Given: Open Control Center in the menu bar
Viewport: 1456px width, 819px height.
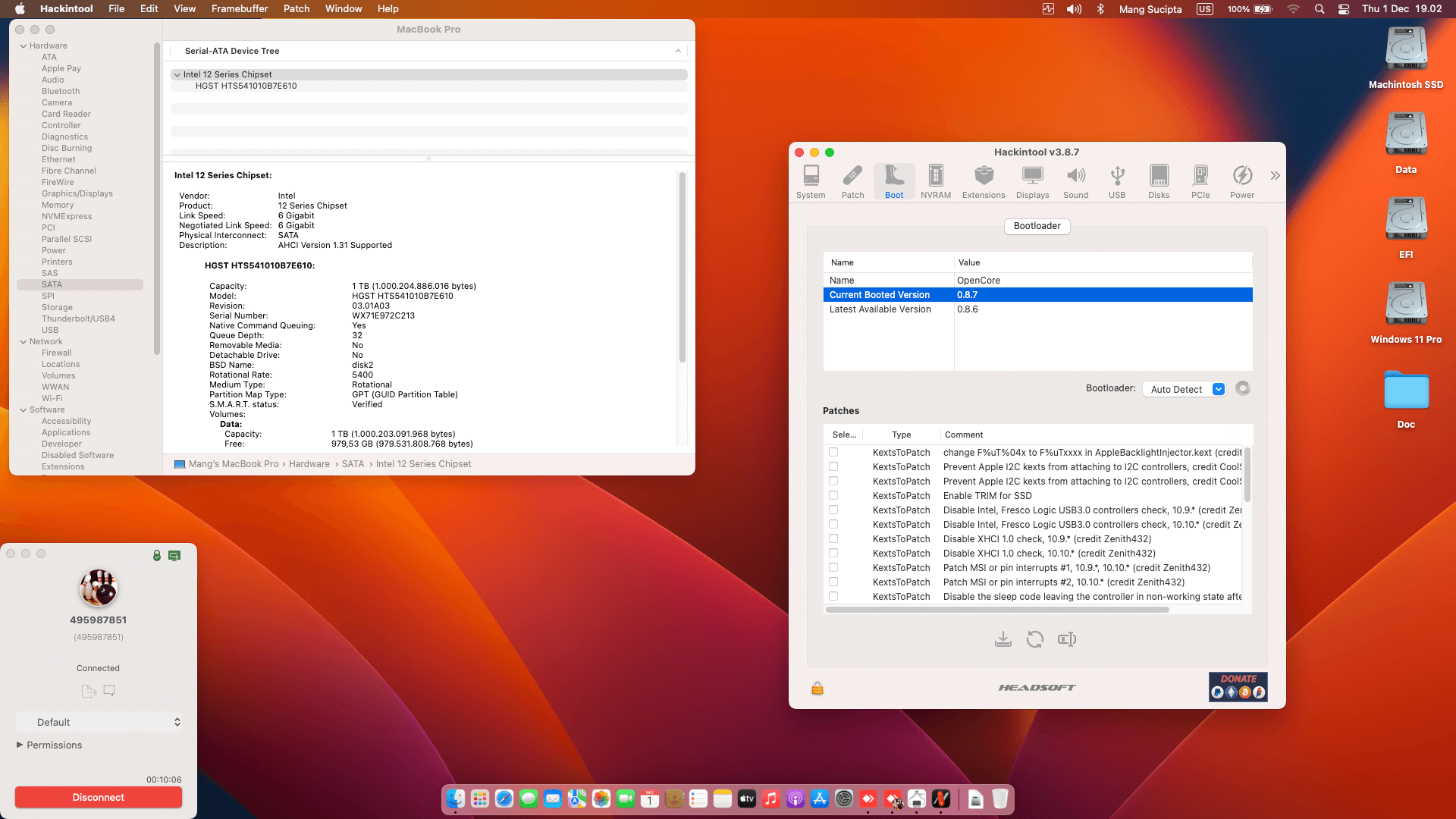Looking at the screenshot, I should pyautogui.click(x=1344, y=9).
